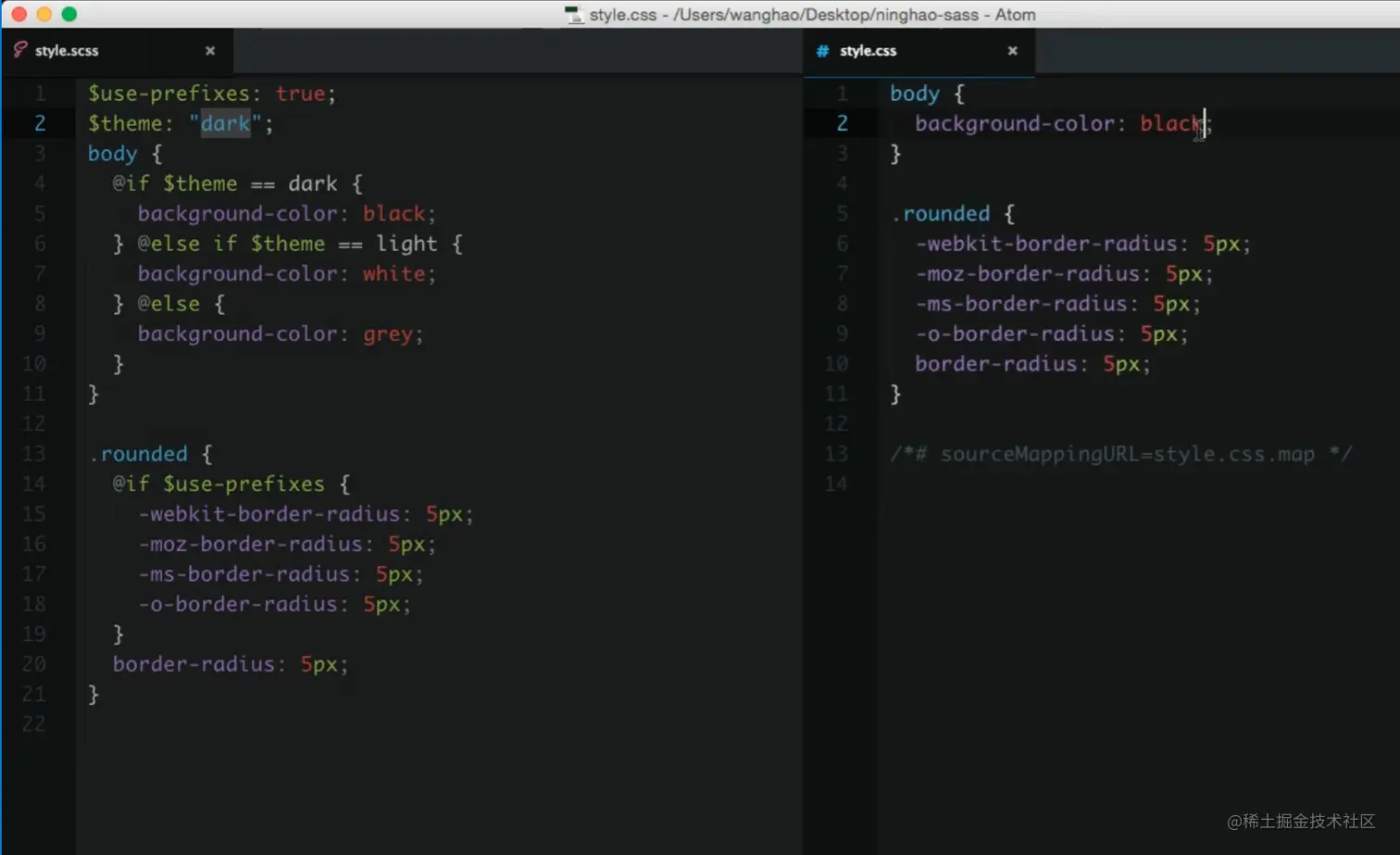Click the sourceMappingURL comment in style.css

point(1121,454)
